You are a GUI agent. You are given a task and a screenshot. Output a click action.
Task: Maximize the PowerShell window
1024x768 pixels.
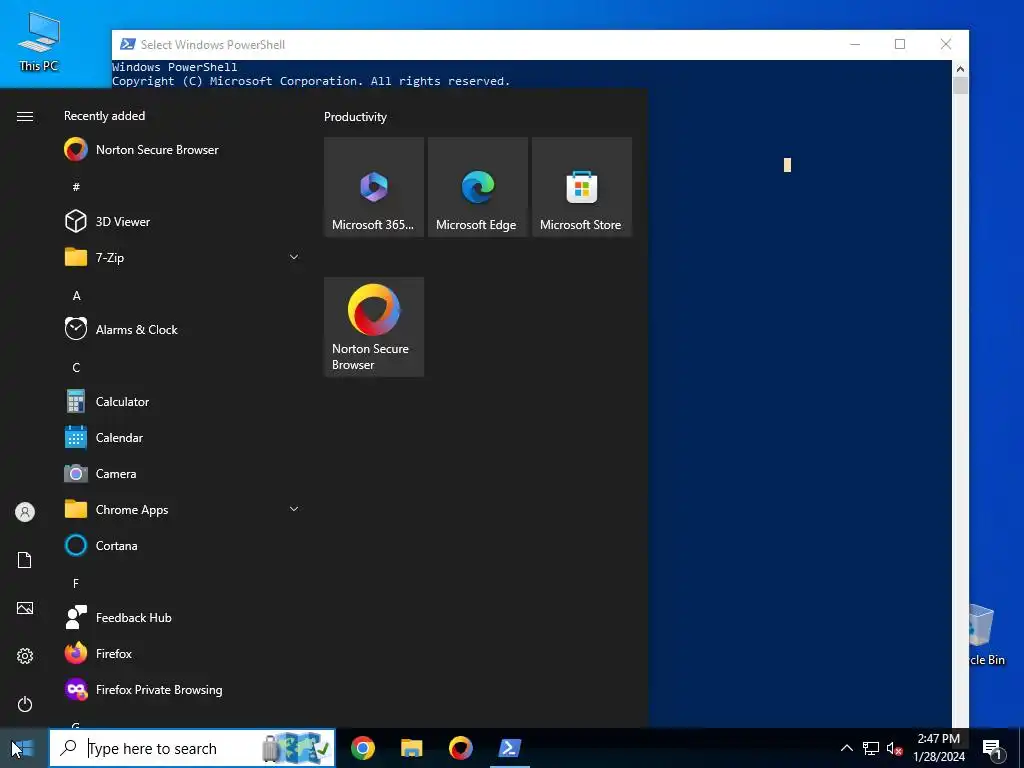point(900,44)
